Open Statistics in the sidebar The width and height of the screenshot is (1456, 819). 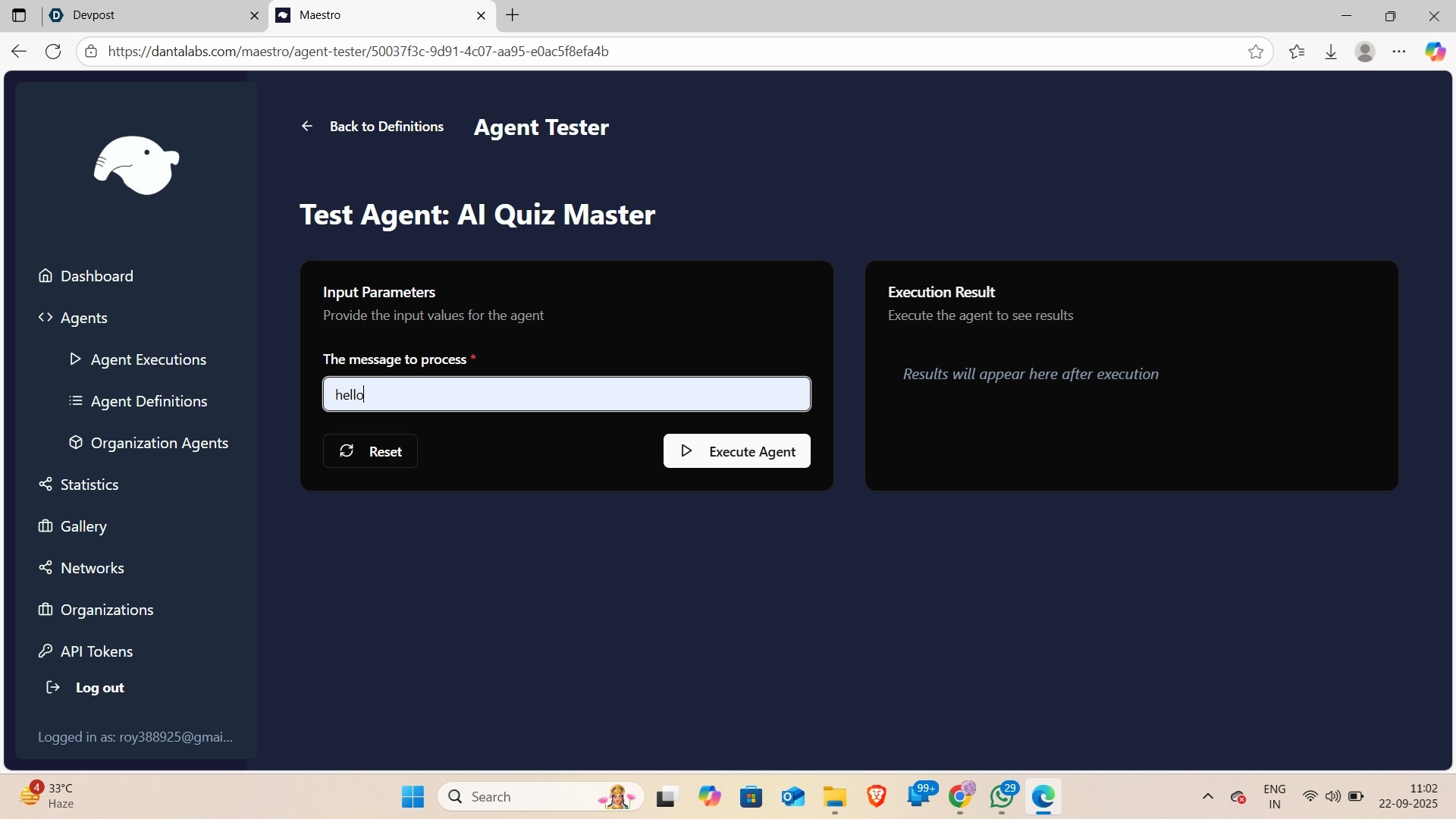tap(89, 485)
